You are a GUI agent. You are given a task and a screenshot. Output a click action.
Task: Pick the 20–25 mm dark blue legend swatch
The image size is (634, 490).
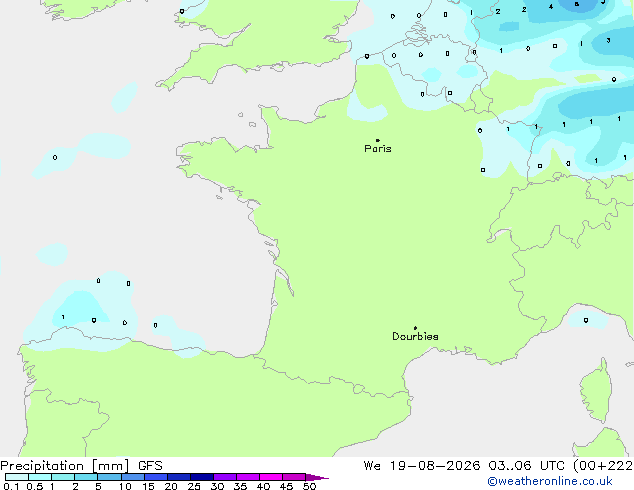[179, 477]
